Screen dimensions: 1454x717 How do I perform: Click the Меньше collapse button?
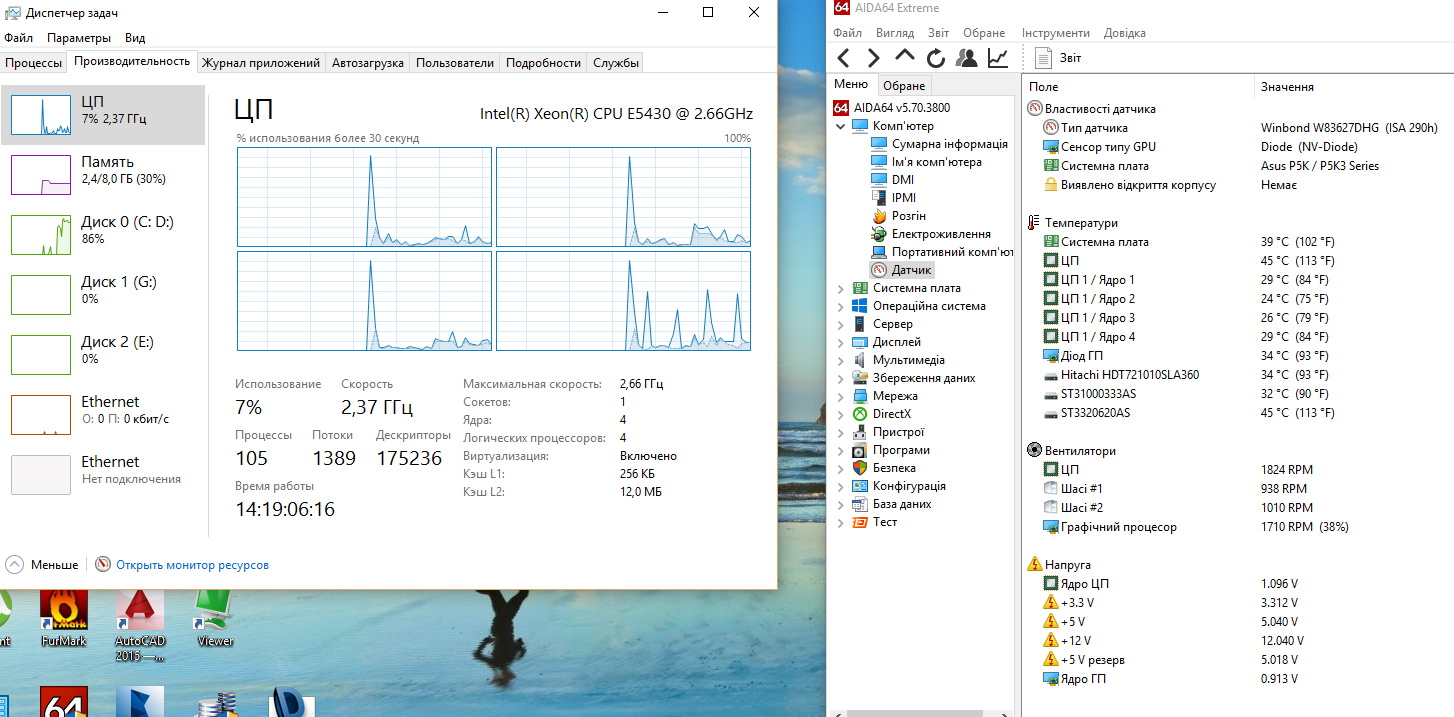(42, 565)
